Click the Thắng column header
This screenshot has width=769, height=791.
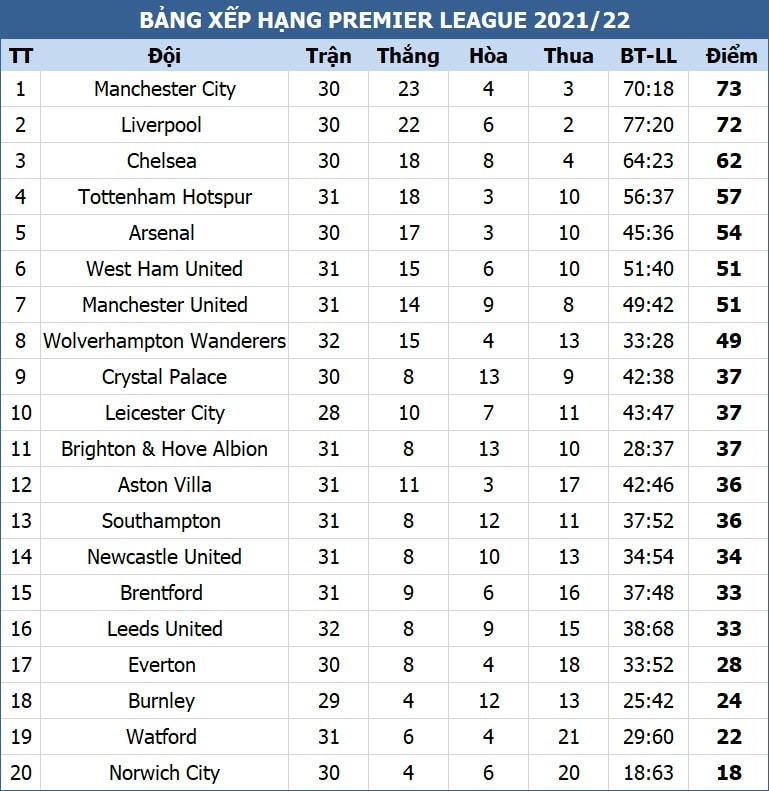(x=408, y=56)
